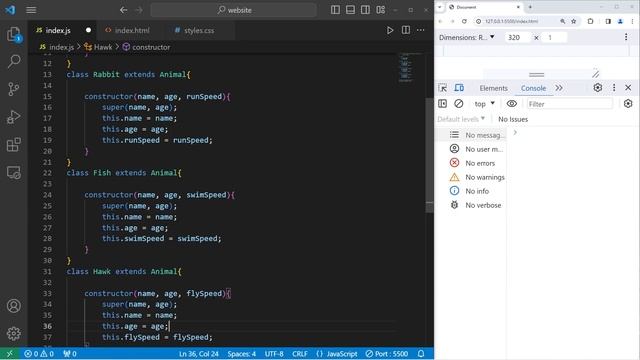This screenshot has width=640, height=360.
Task: Reload the page in Chrome
Action: (464, 21)
